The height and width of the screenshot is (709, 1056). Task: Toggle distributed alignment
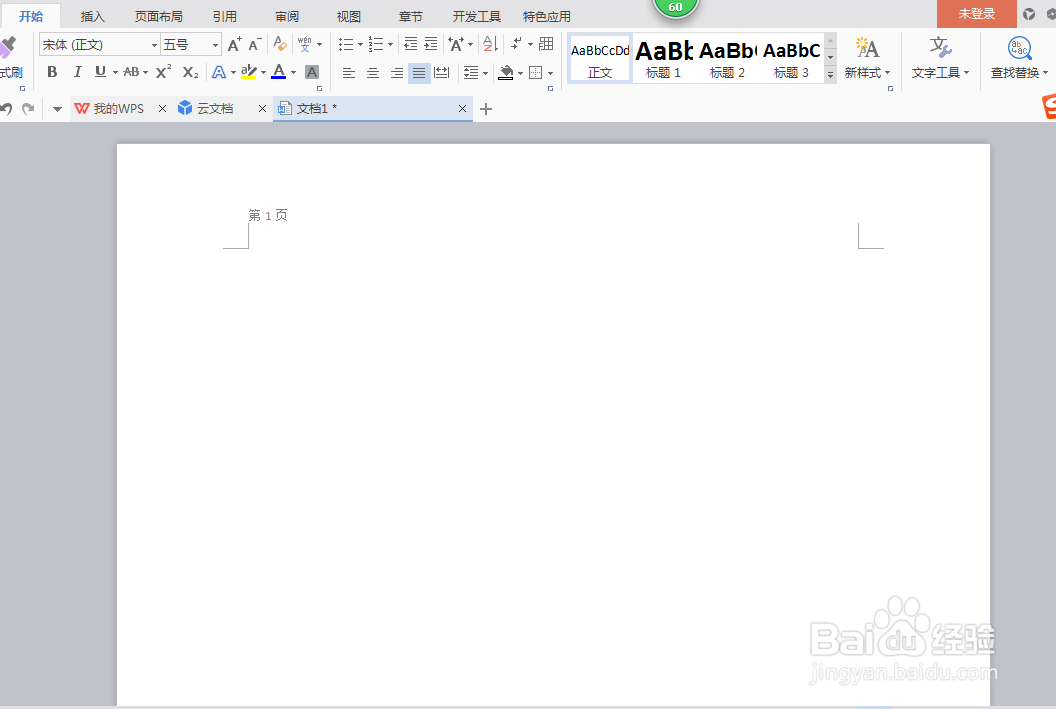(x=442, y=73)
